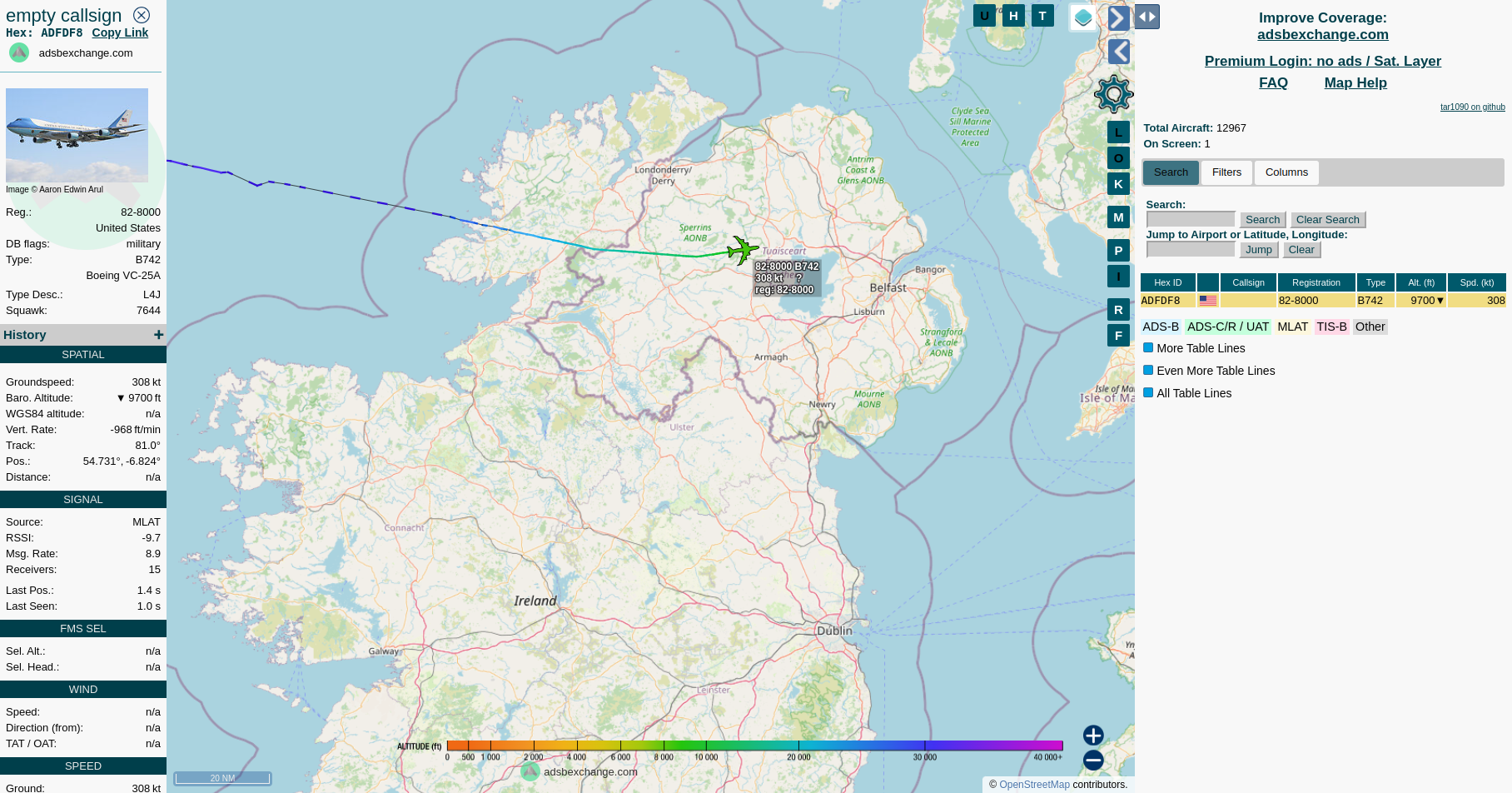Viewport: 1512px width, 793px height.
Task: Open adsbexchange.com improve coverage link
Action: coord(1322,34)
